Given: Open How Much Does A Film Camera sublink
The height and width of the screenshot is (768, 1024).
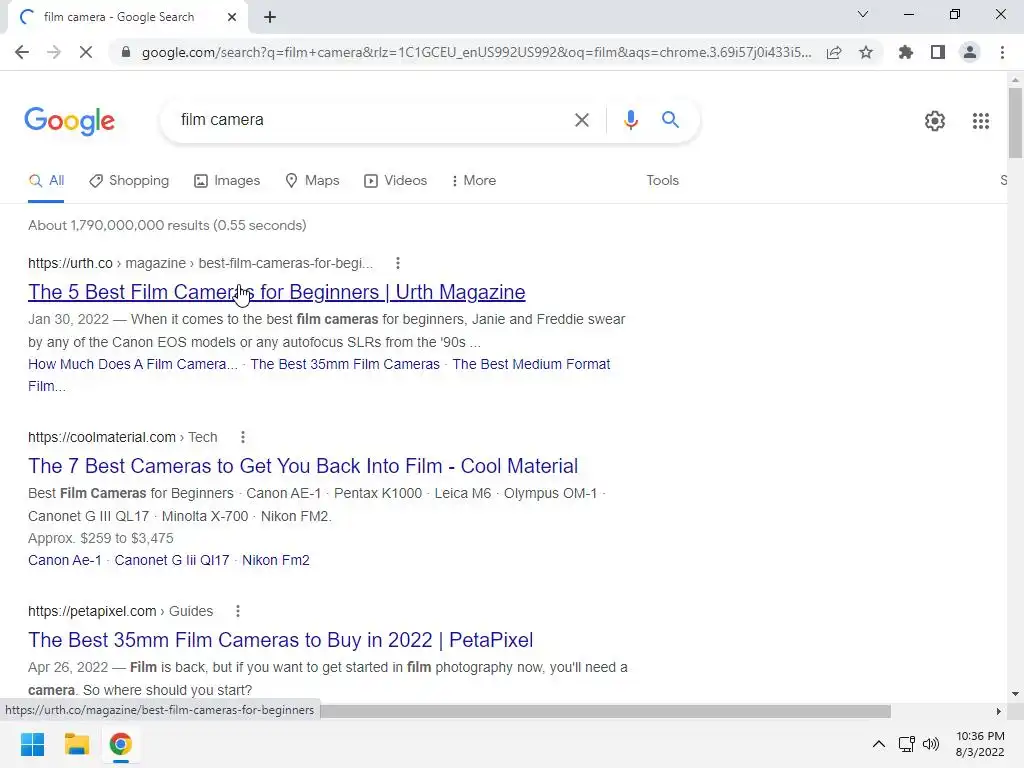Looking at the screenshot, I should (133, 364).
